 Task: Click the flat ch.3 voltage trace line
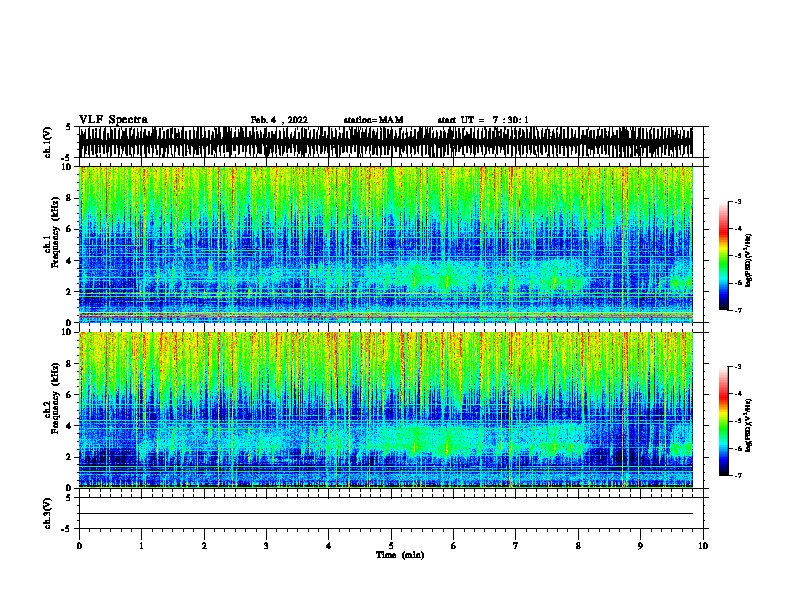(386, 514)
